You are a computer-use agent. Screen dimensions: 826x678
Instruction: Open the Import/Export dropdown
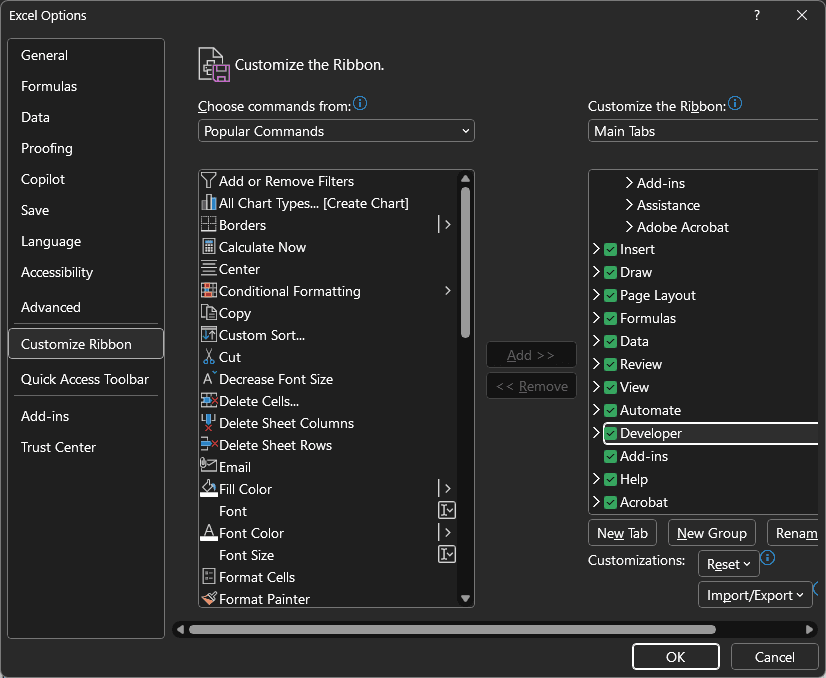(x=755, y=595)
